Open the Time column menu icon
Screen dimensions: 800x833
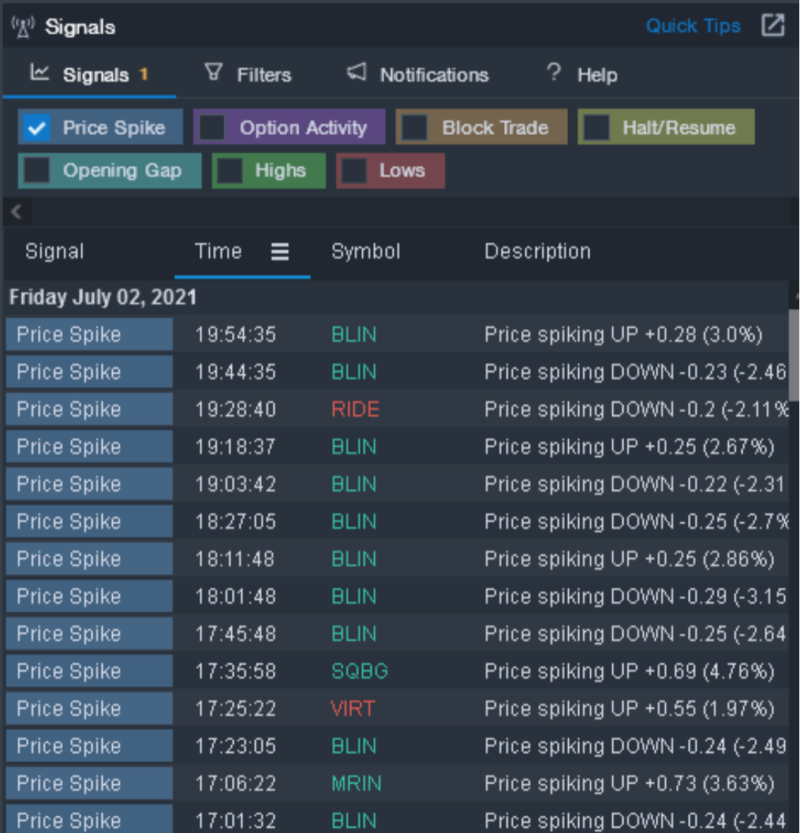click(280, 251)
